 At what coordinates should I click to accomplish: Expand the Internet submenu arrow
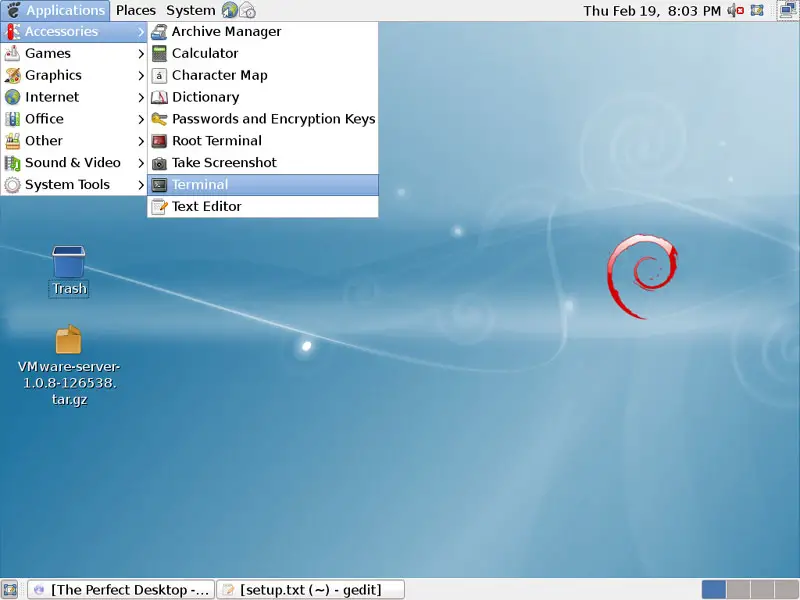141,97
